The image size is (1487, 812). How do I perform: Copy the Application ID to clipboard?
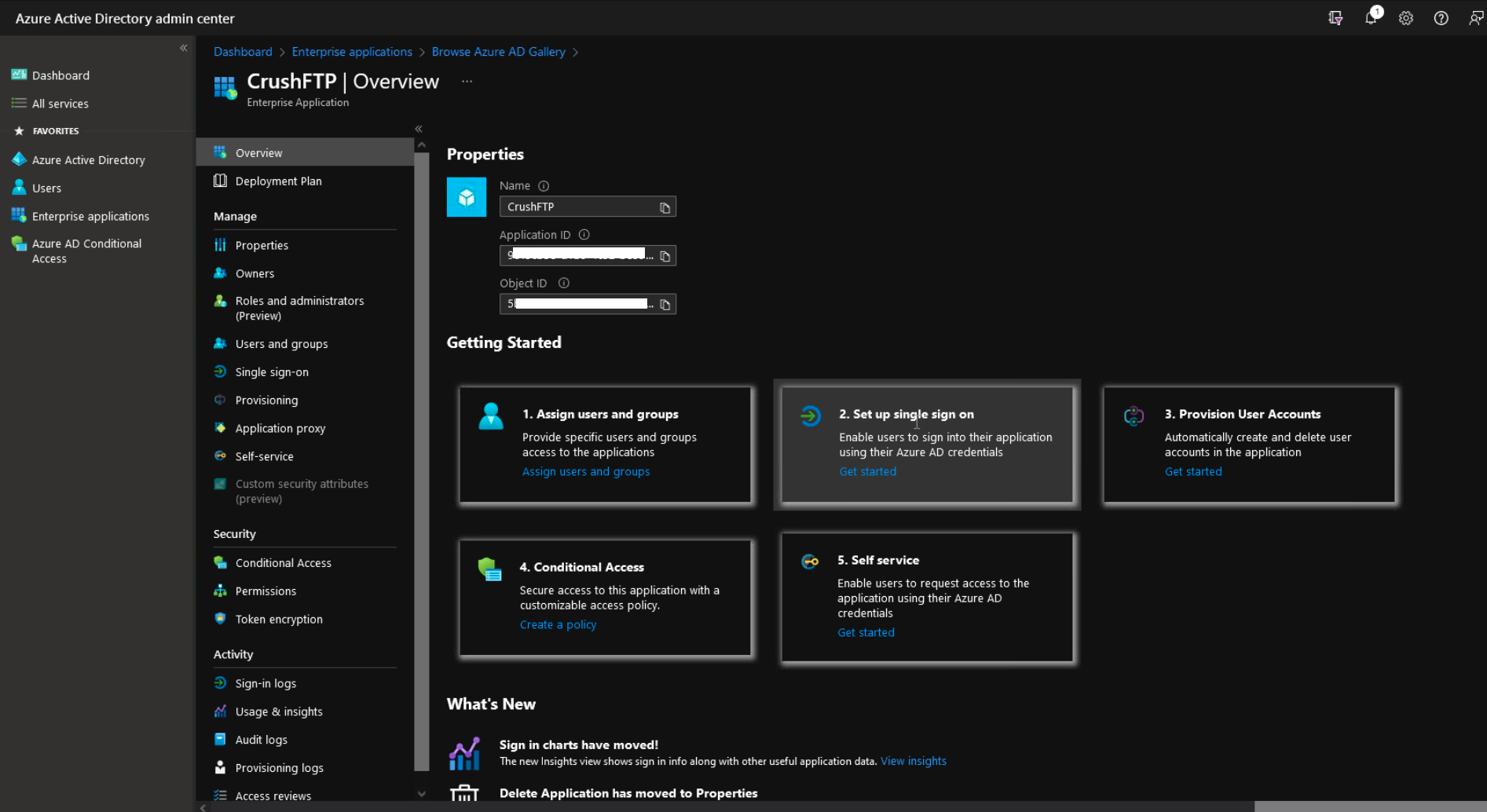point(665,256)
